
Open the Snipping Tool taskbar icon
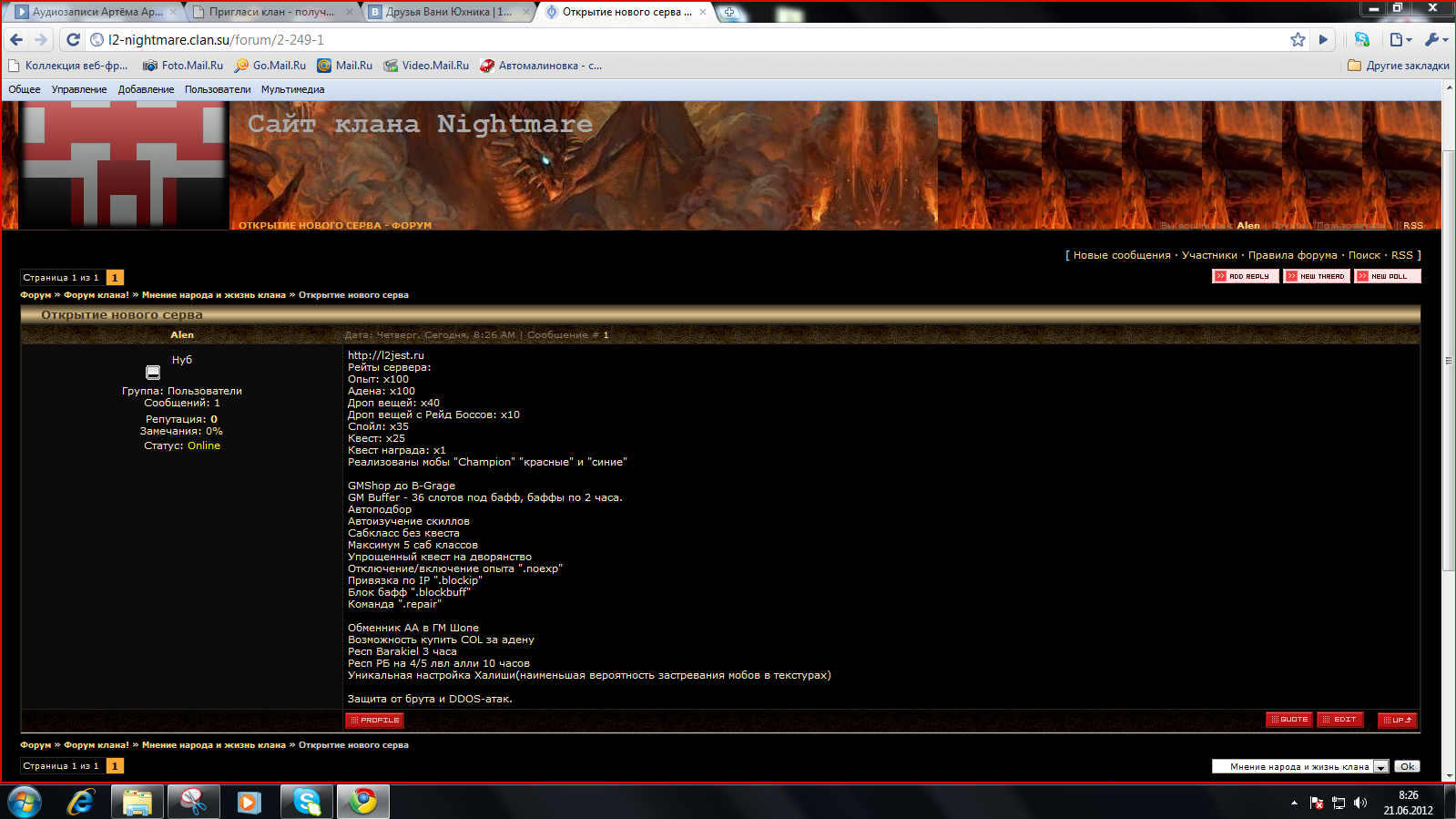[193, 802]
